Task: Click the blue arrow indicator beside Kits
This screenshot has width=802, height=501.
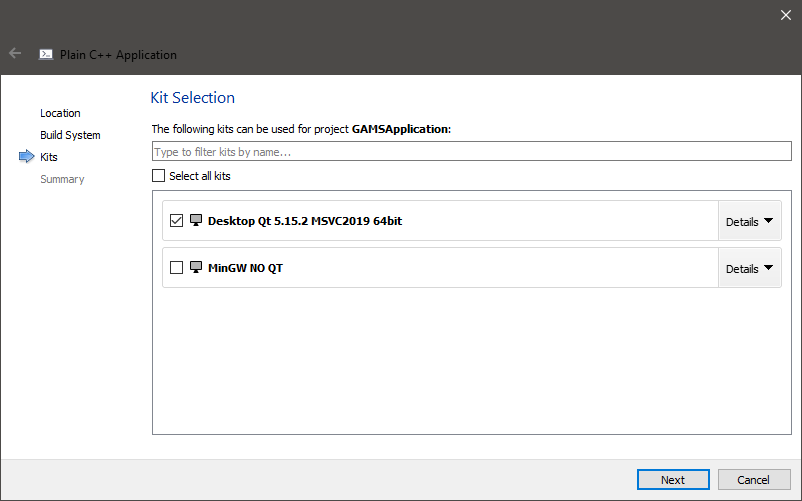Action: point(26,157)
